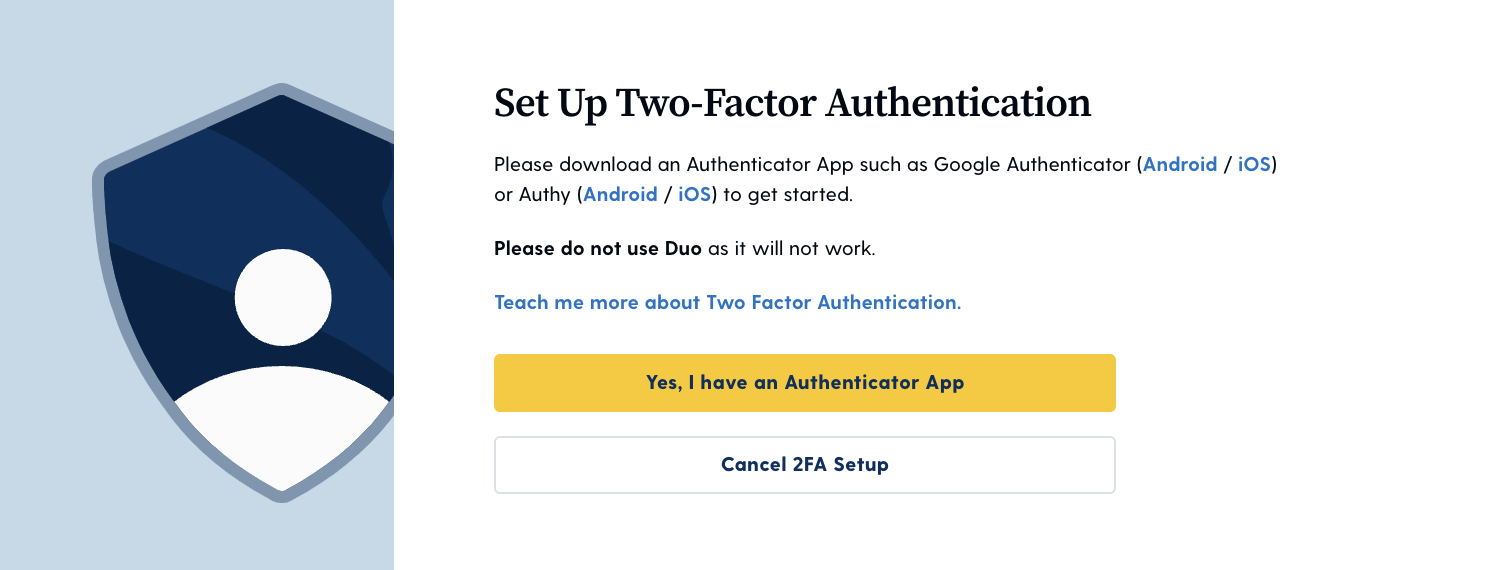This screenshot has width=1486, height=570.
Task: Click the words Google Authenticator in the paragraph
Action: 1031,165
